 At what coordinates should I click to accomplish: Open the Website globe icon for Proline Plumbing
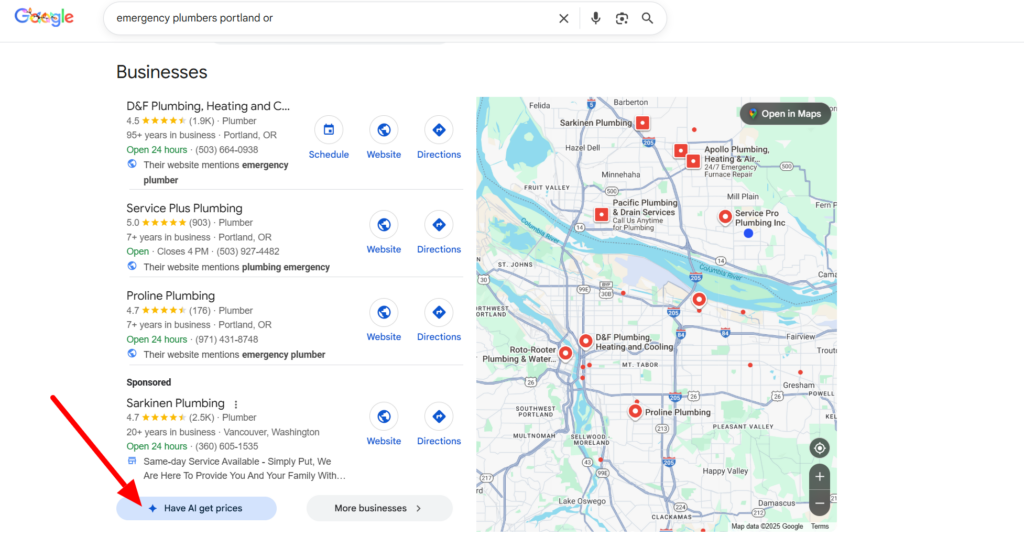pos(384,312)
